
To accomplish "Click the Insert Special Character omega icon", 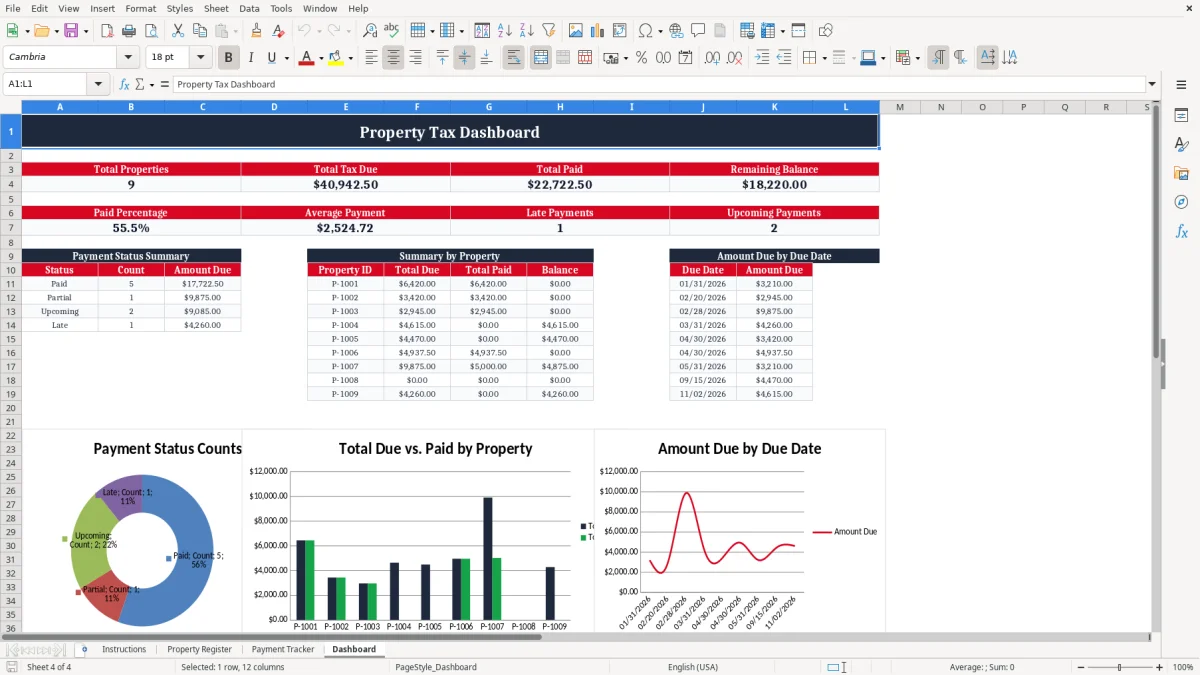I will [645, 31].
